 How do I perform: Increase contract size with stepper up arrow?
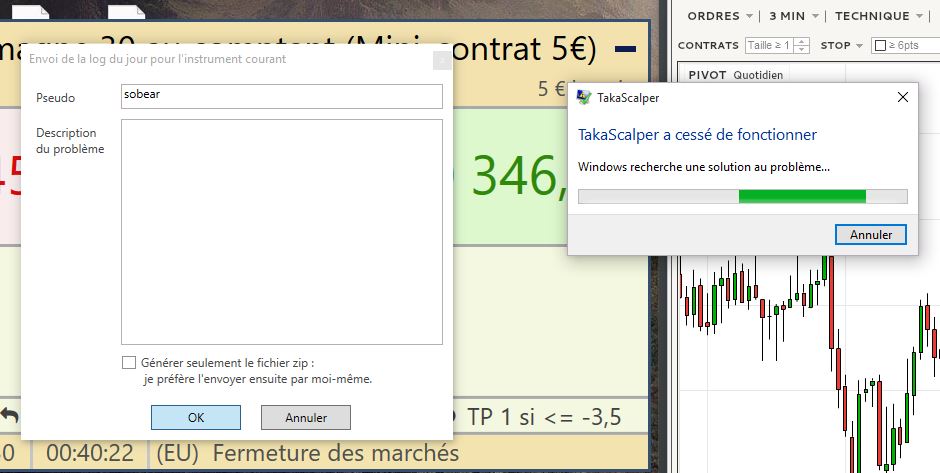tap(804, 41)
